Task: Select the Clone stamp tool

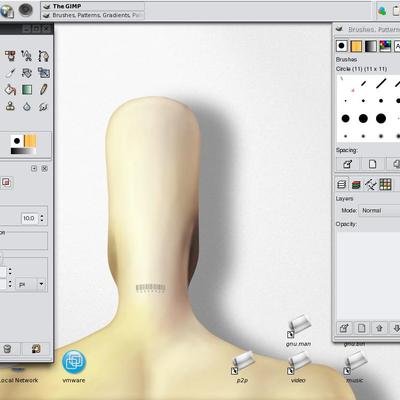Action: pos(10,106)
